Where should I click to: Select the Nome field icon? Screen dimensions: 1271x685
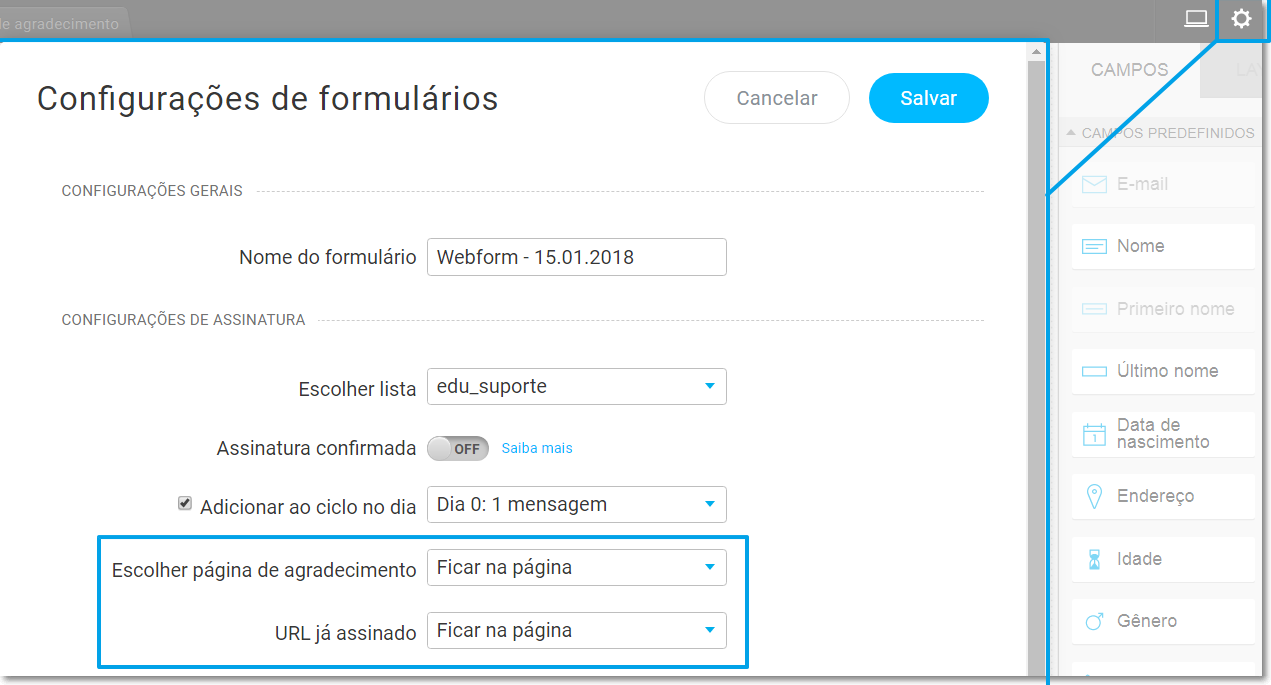[1094, 246]
